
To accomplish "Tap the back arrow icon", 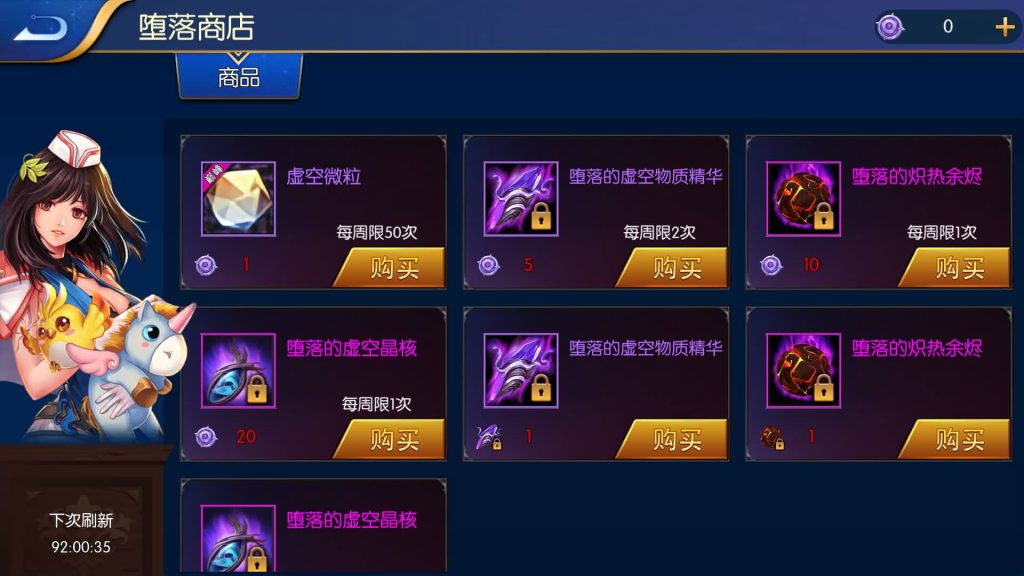I will pos(40,28).
